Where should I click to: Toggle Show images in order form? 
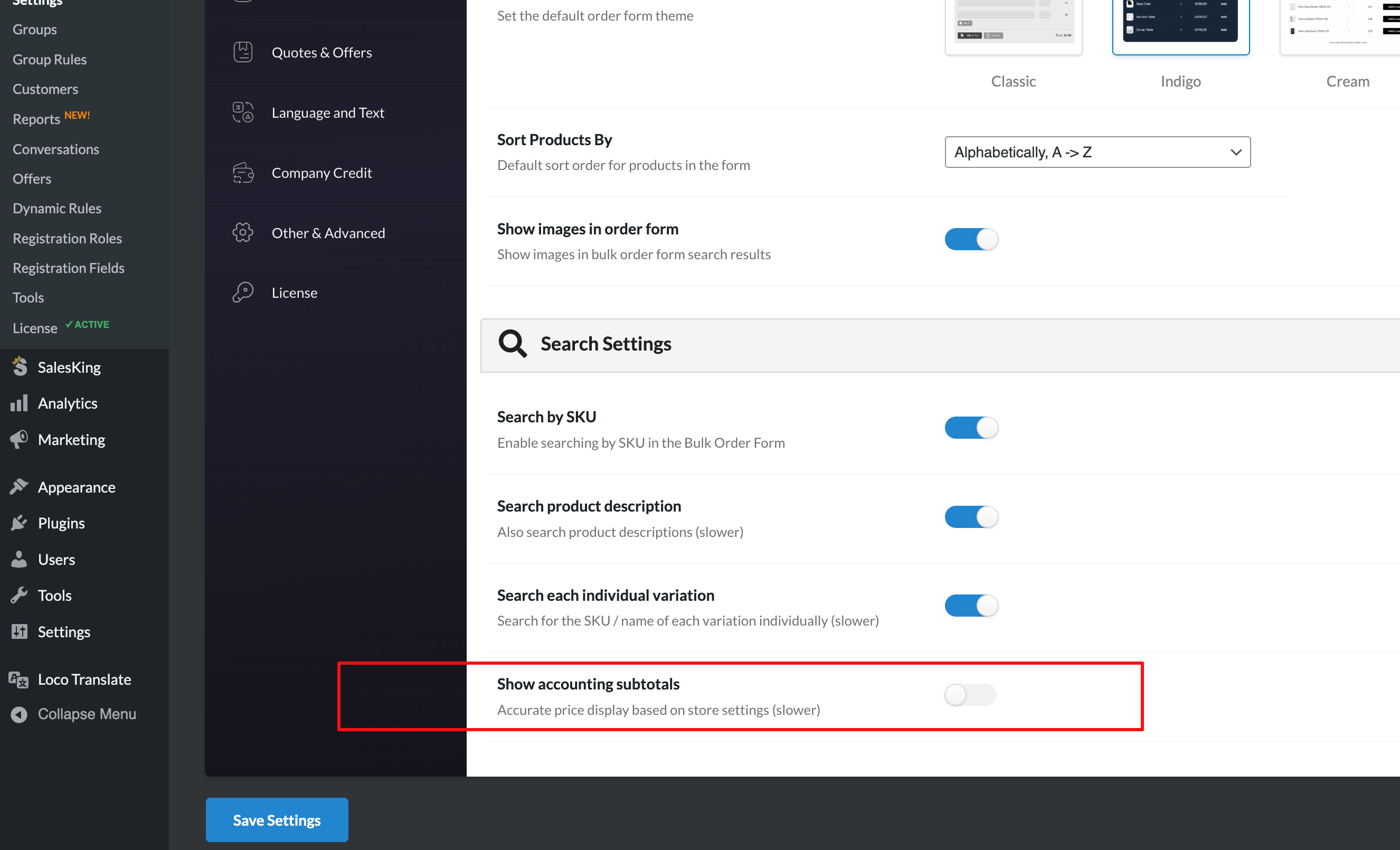[971, 239]
